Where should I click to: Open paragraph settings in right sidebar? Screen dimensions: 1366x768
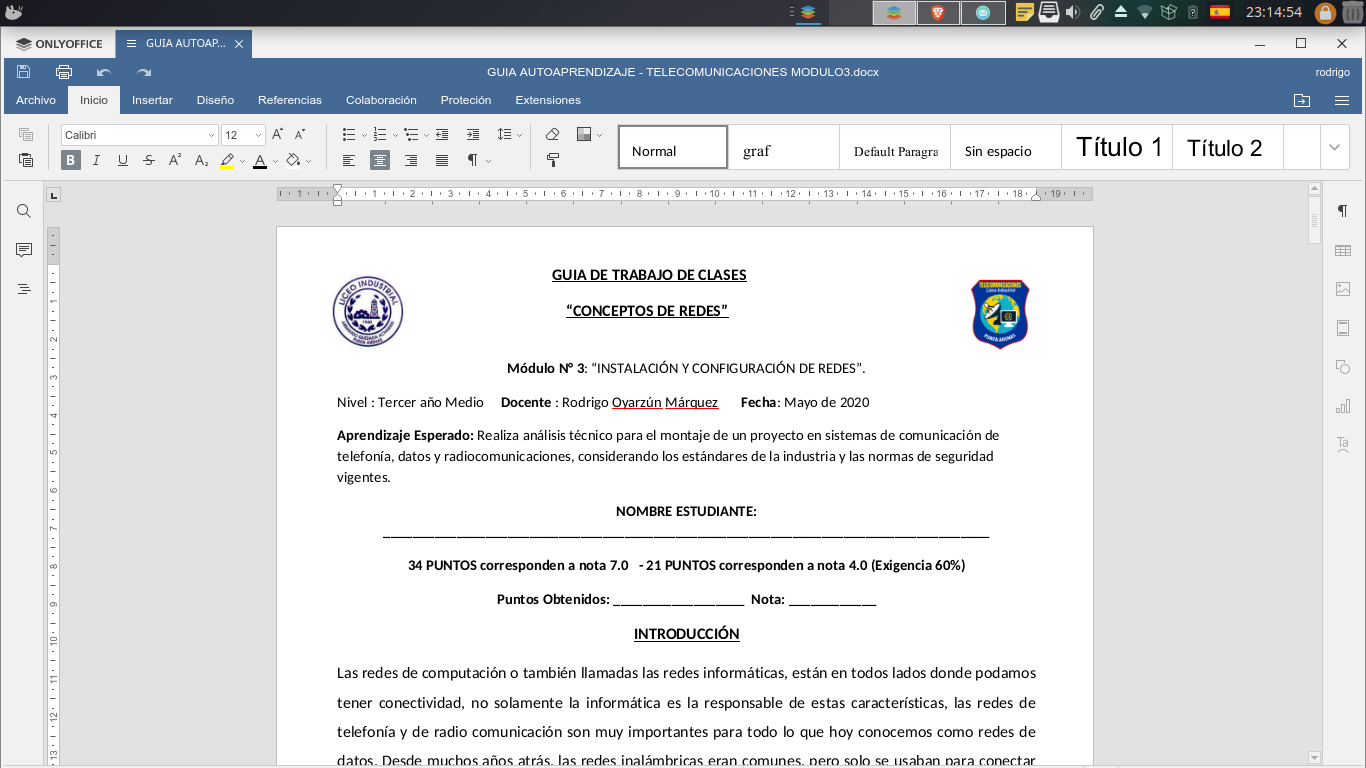pos(1343,211)
